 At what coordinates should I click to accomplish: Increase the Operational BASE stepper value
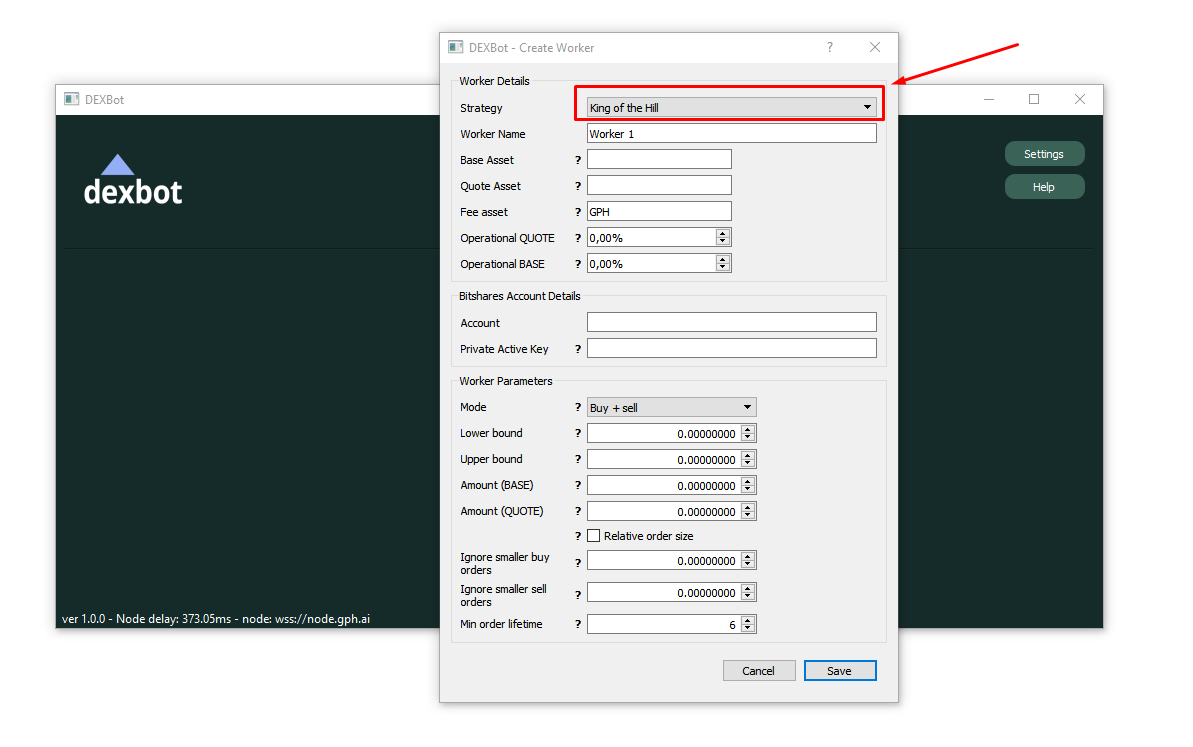pyautogui.click(x=723, y=259)
